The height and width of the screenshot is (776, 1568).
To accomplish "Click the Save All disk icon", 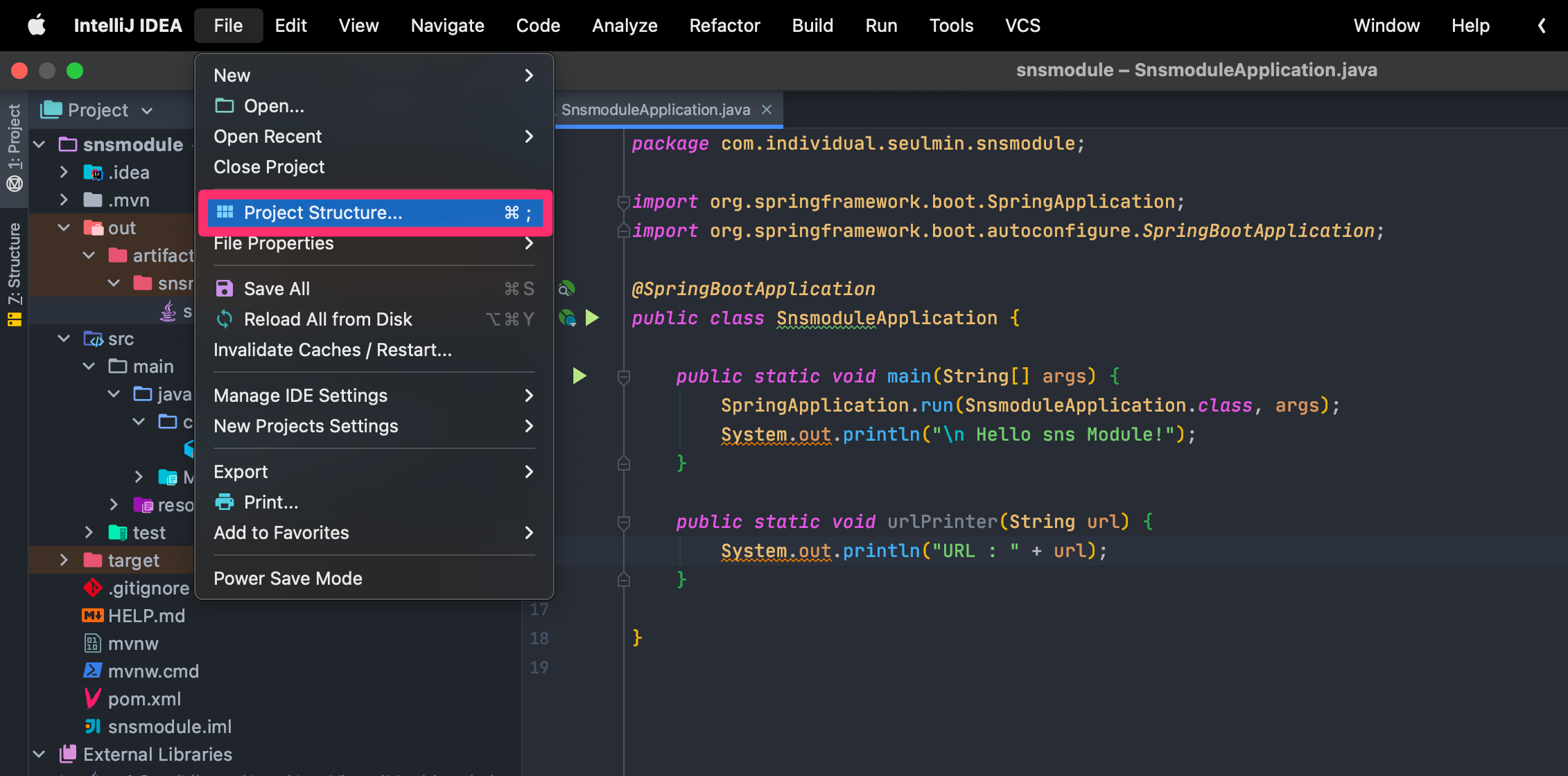I will pyautogui.click(x=224, y=289).
